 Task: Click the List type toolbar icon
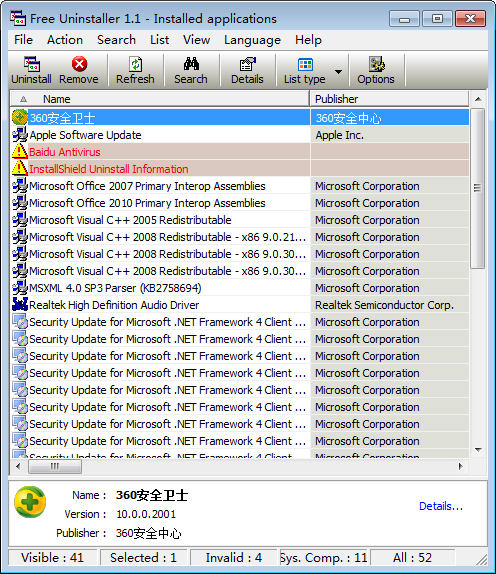coord(305,64)
